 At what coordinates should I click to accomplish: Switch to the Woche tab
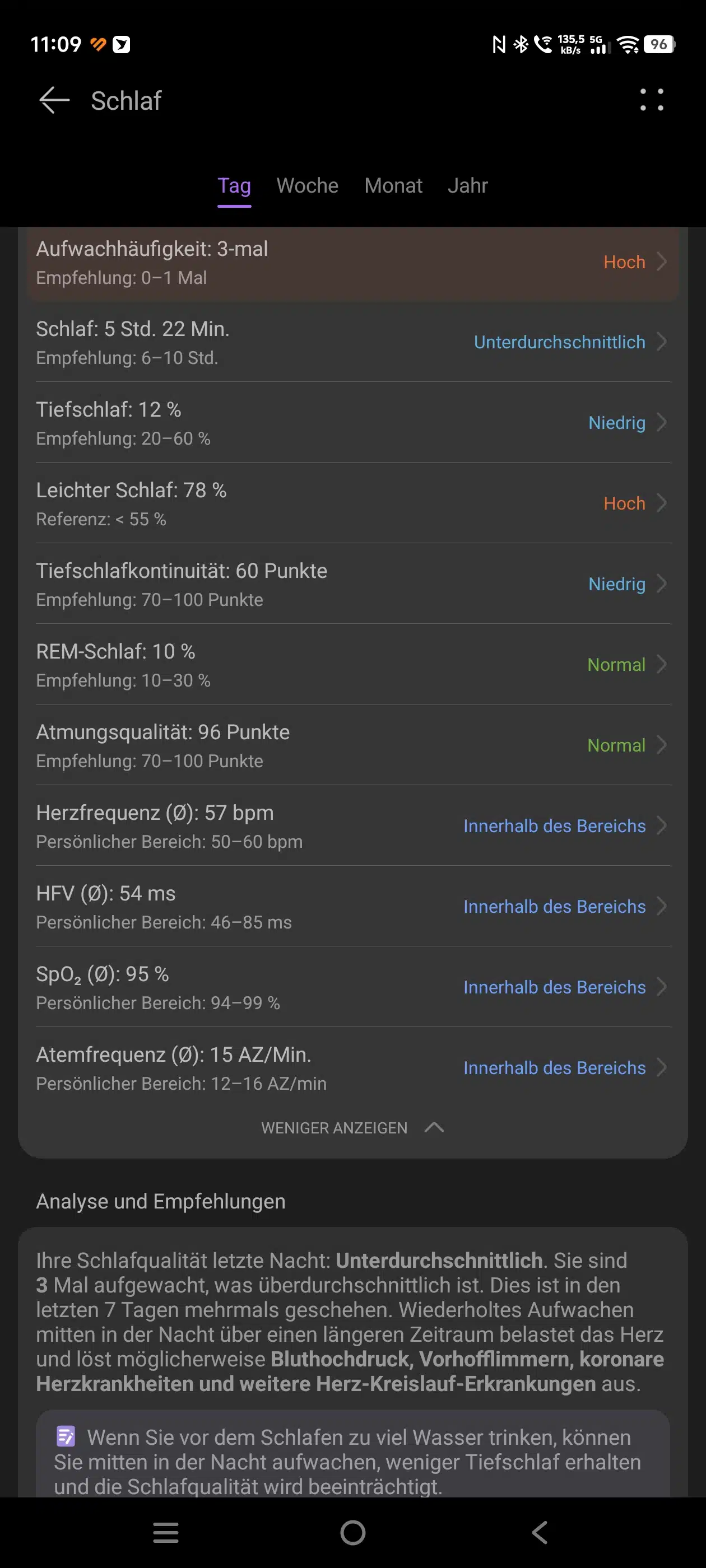point(307,186)
